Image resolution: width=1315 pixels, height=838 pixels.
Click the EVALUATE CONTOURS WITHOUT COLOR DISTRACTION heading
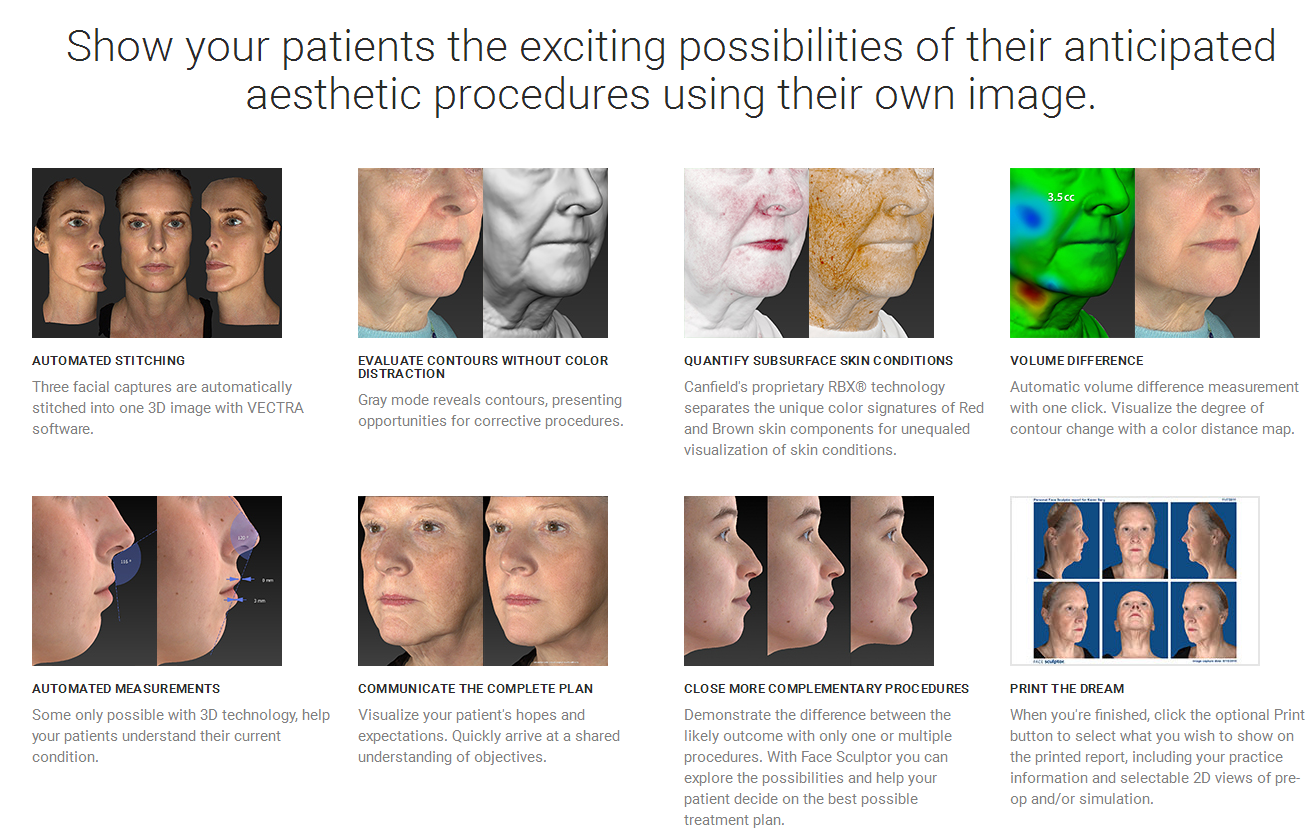(483, 367)
